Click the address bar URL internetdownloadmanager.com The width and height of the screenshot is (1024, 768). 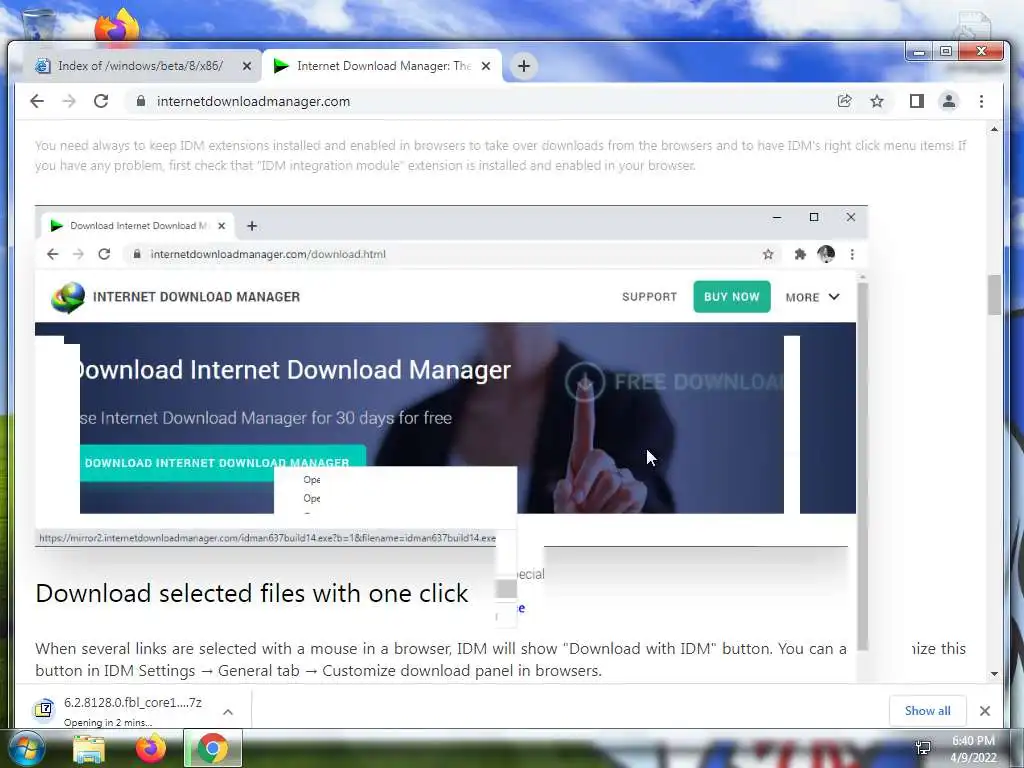click(x=253, y=101)
